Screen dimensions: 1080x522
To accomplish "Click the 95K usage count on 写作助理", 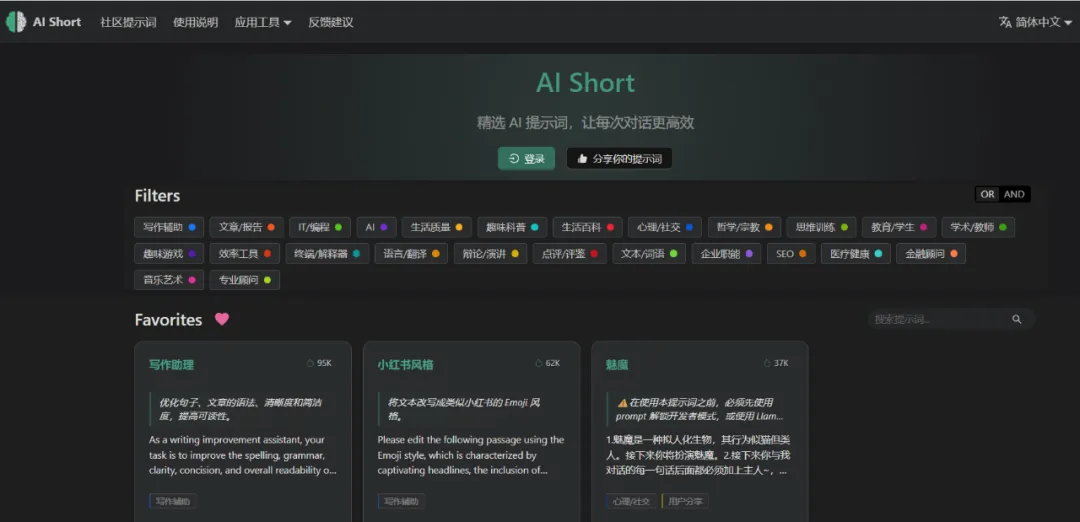I will click(x=320, y=363).
